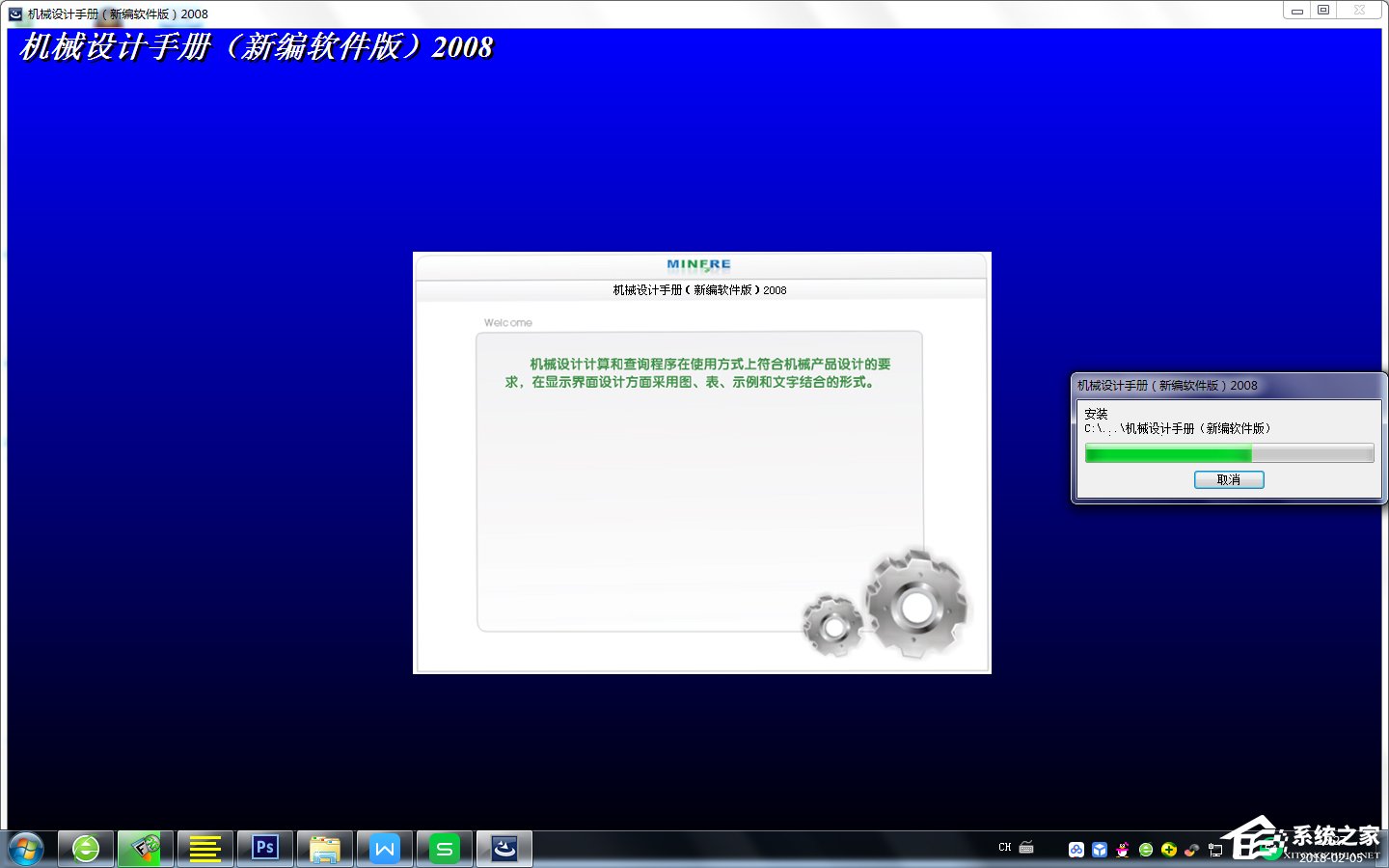This screenshot has height=868, width=1389.
Task: Click the MINFRE logo in installer banner
Action: (698, 264)
